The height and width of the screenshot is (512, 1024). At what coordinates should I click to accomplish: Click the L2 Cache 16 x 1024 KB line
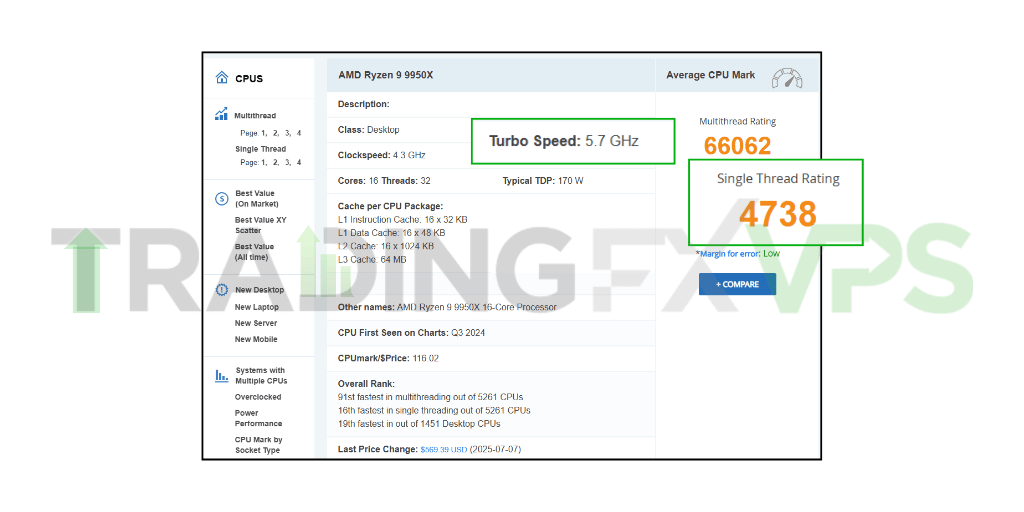386,246
